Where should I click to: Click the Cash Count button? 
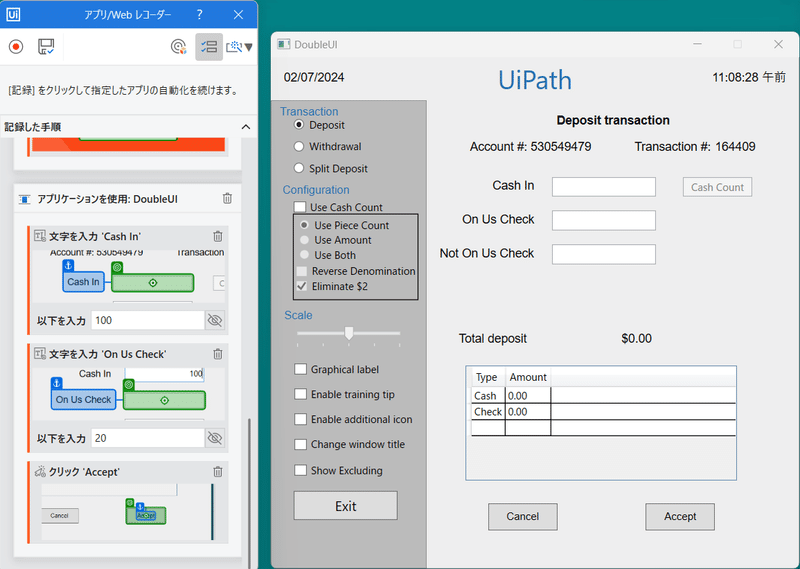point(717,187)
